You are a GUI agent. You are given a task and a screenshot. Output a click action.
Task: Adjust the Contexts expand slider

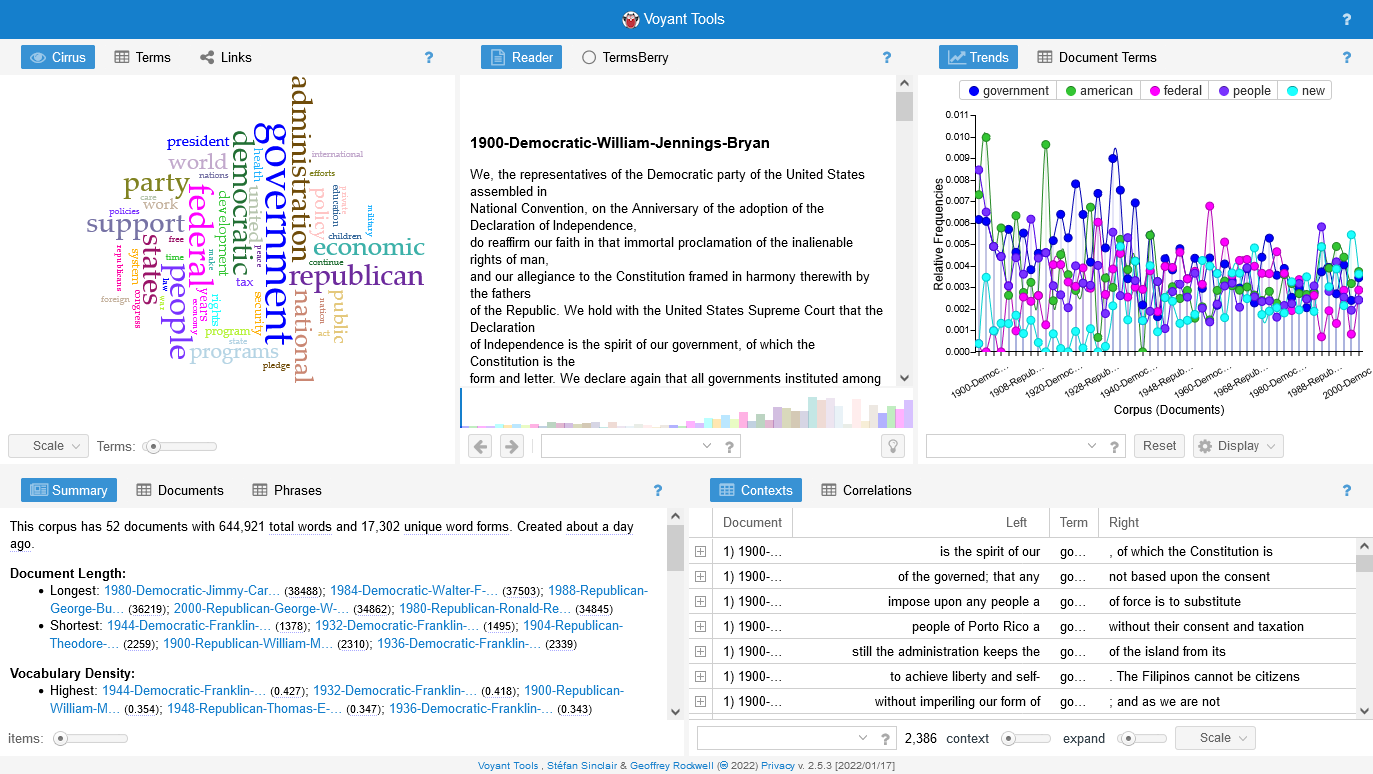[x=1142, y=739]
